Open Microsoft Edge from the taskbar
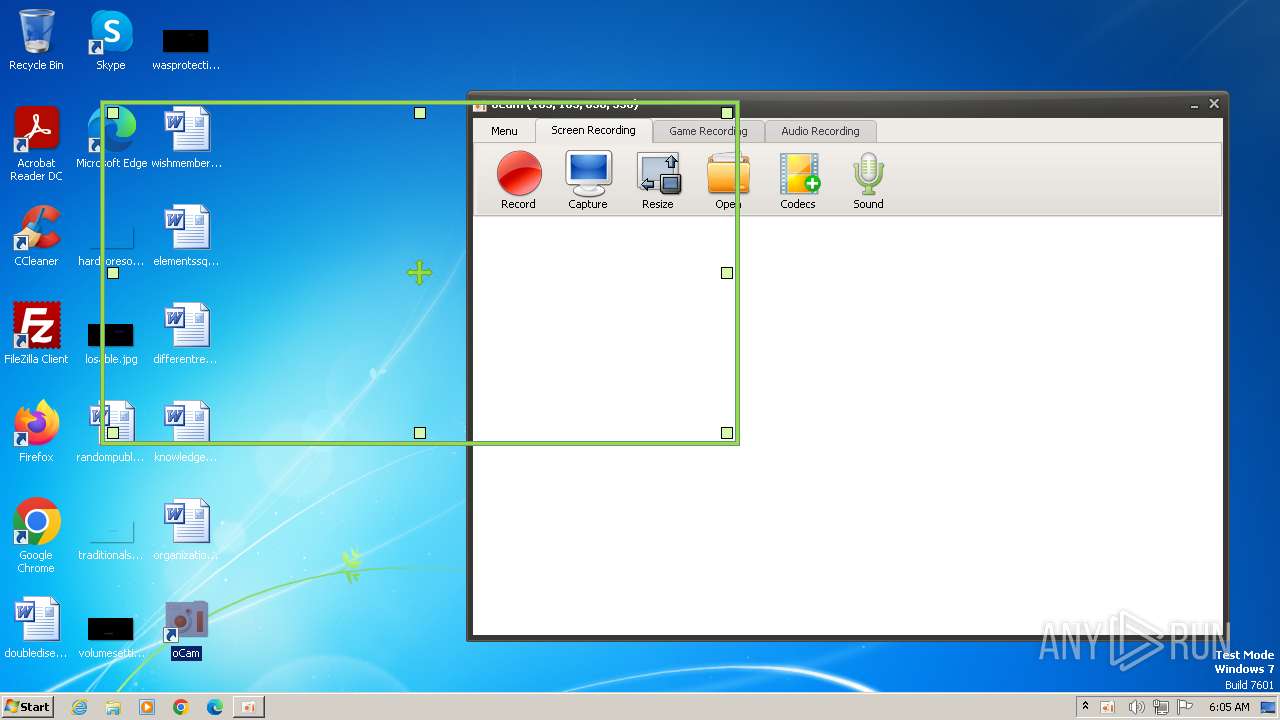This screenshot has height=720, width=1280. (x=215, y=707)
